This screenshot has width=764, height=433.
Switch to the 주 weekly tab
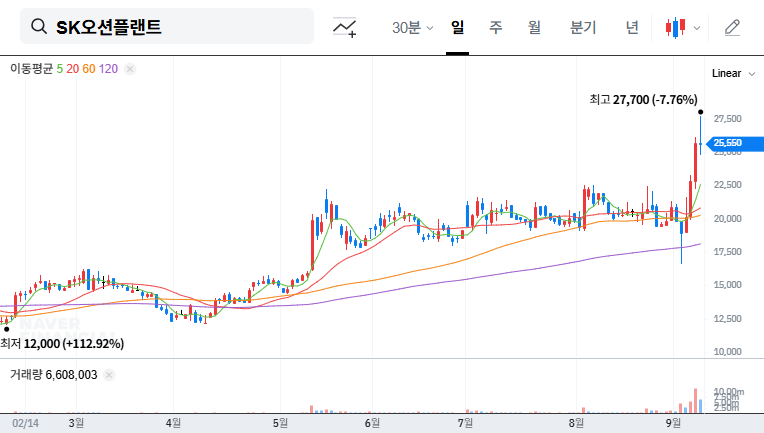pos(496,27)
